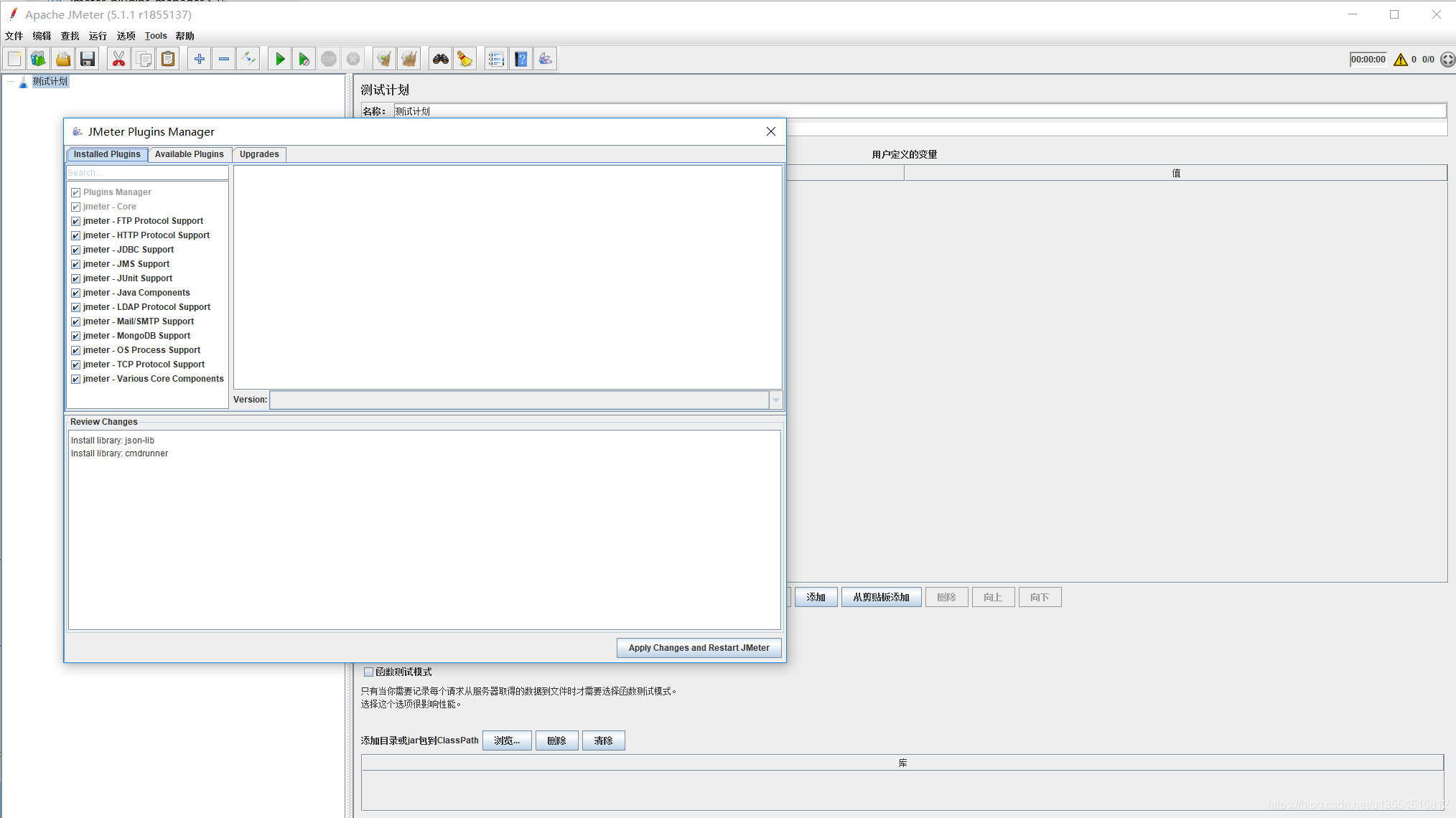Click the Clear single broom icon
This screenshot has height=818, width=1456.
tap(385, 59)
